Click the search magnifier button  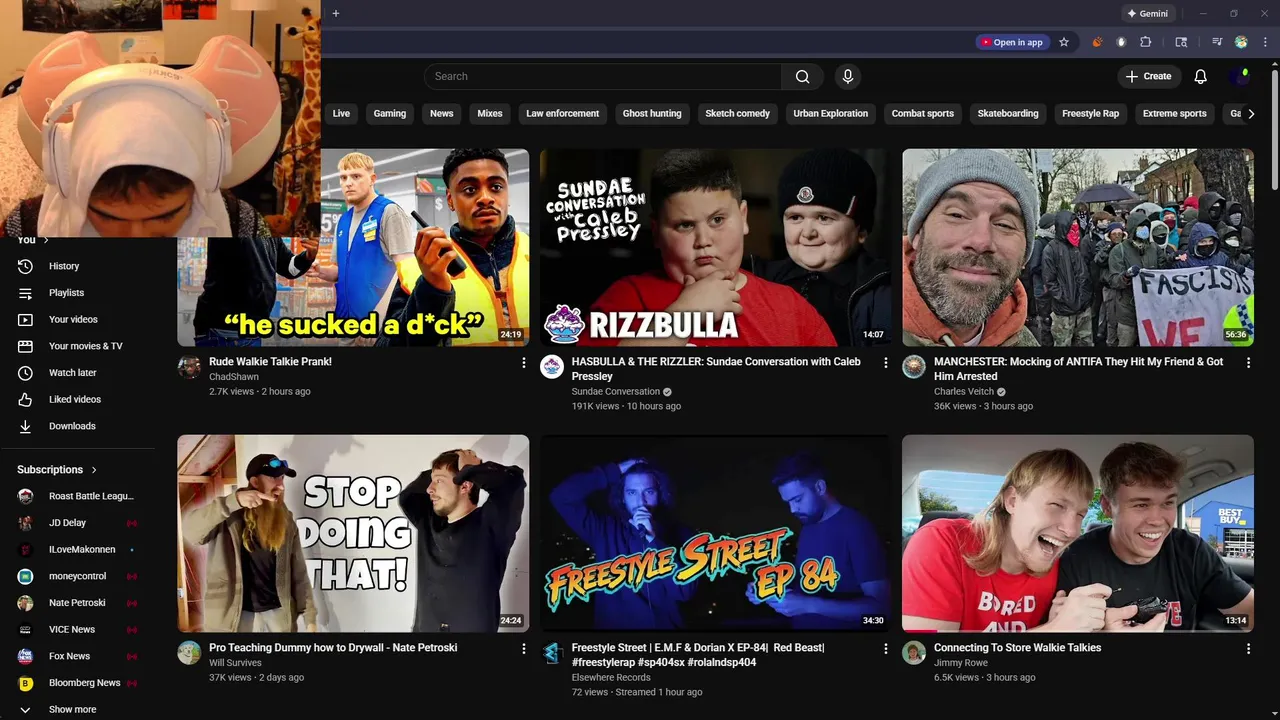(x=802, y=77)
